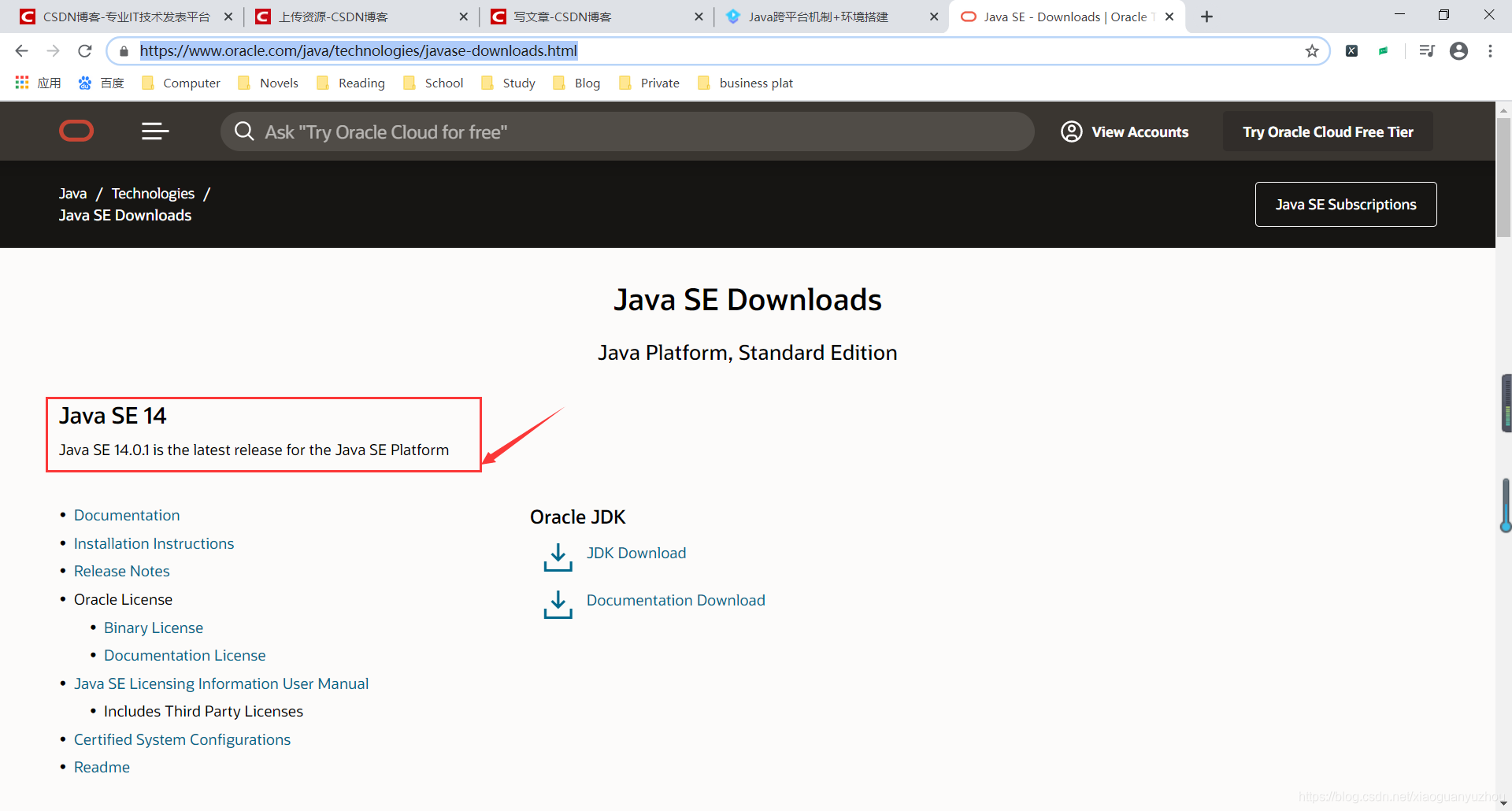
Task: Open the Documentation License link
Action: tap(184, 655)
